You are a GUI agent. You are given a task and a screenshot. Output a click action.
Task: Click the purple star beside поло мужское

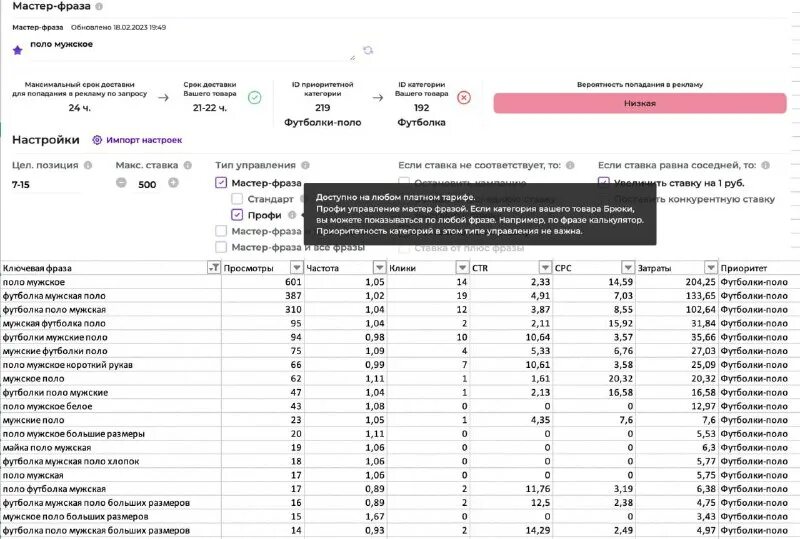click(x=18, y=50)
